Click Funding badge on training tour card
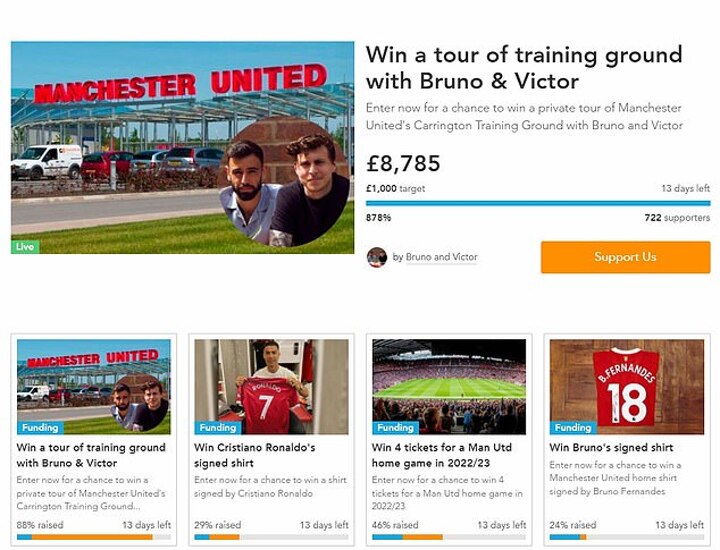Image resolution: width=720 pixels, height=550 pixels. 41,427
